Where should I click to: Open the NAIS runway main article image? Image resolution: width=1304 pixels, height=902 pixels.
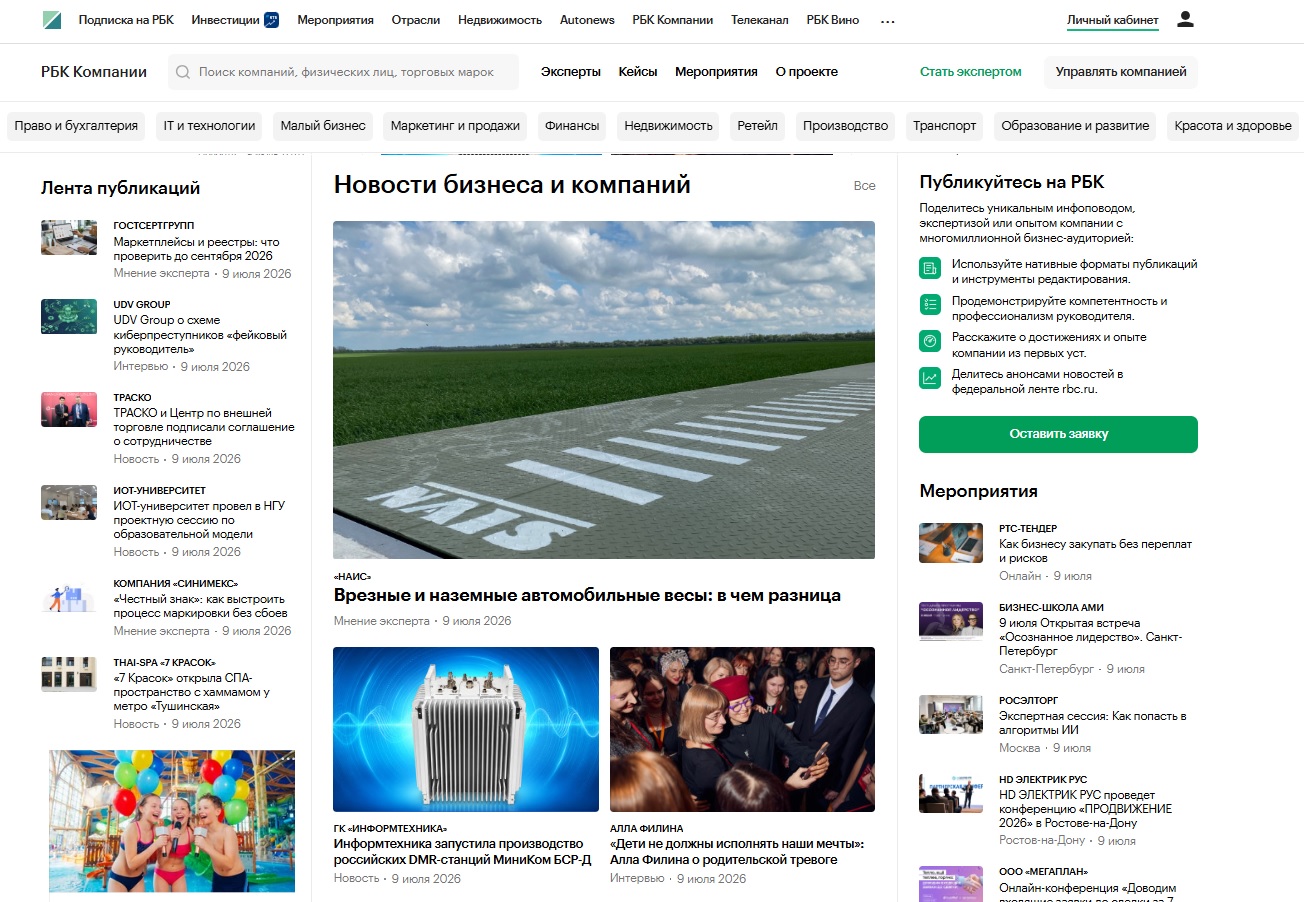click(x=604, y=390)
